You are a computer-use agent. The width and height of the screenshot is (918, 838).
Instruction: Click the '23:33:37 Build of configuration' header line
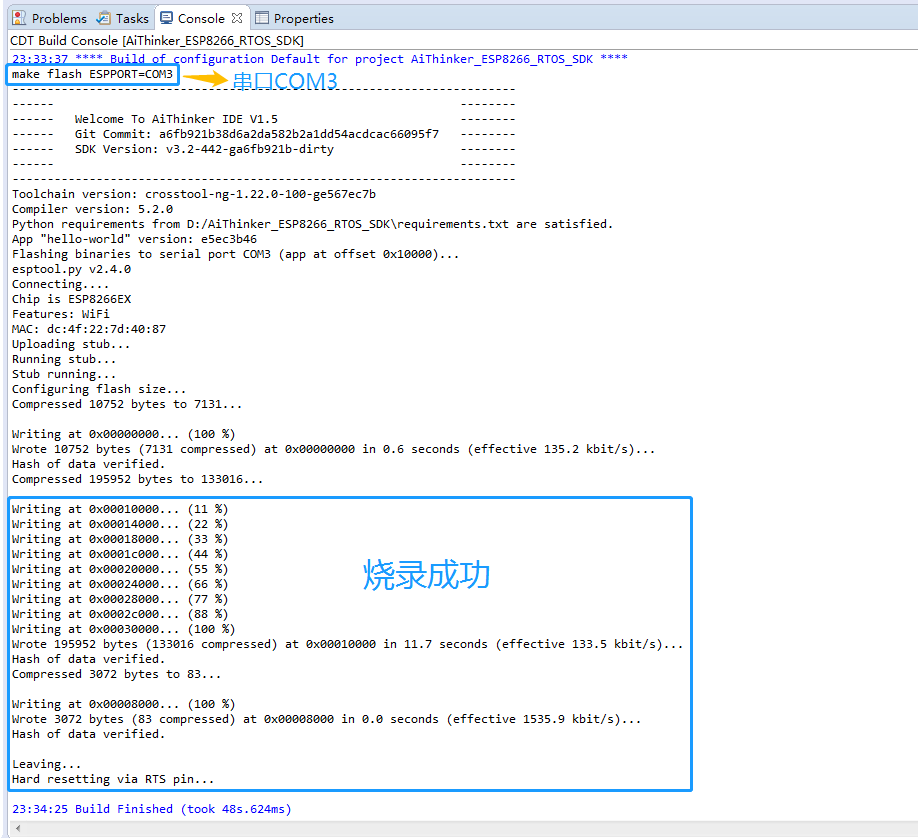(x=320, y=59)
